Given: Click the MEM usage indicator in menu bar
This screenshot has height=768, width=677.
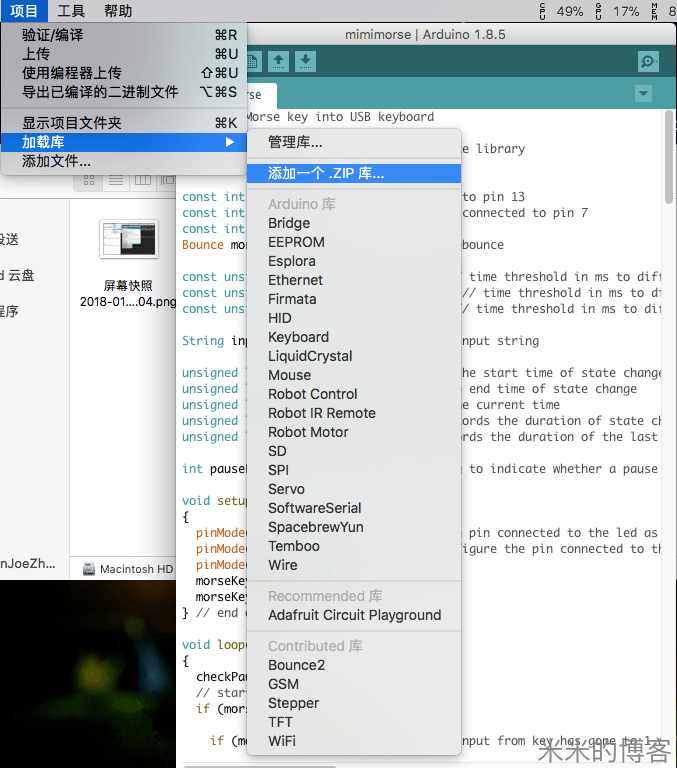Looking at the screenshot, I should 664,11.
